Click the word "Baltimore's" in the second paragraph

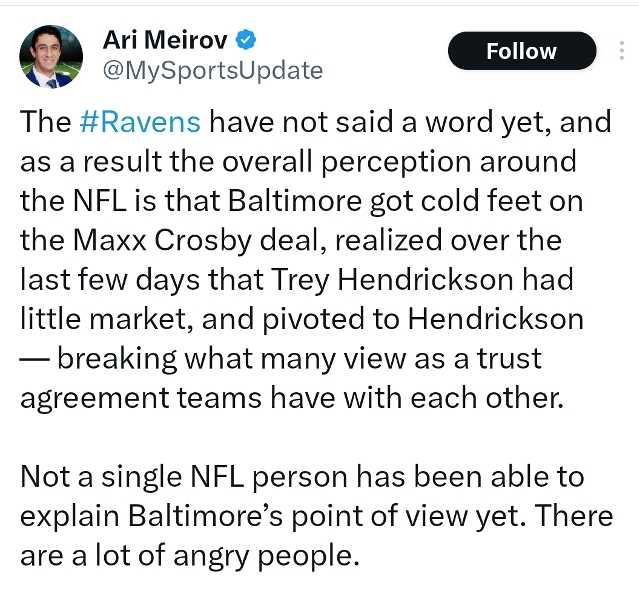(x=194, y=516)
